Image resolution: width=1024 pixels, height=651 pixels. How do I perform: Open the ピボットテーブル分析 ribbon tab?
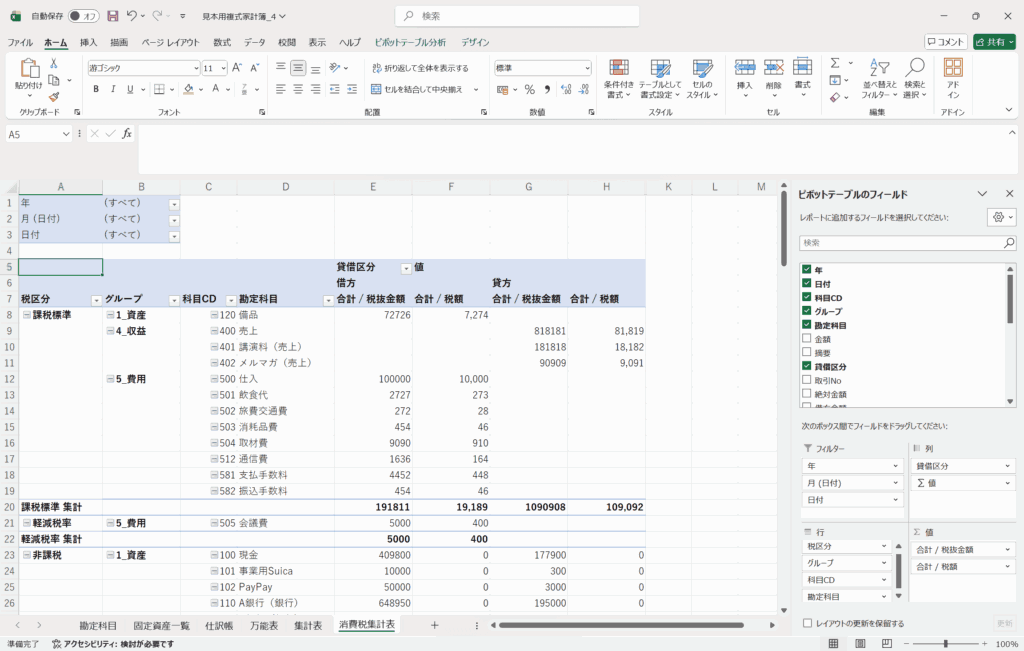[409, 42]
